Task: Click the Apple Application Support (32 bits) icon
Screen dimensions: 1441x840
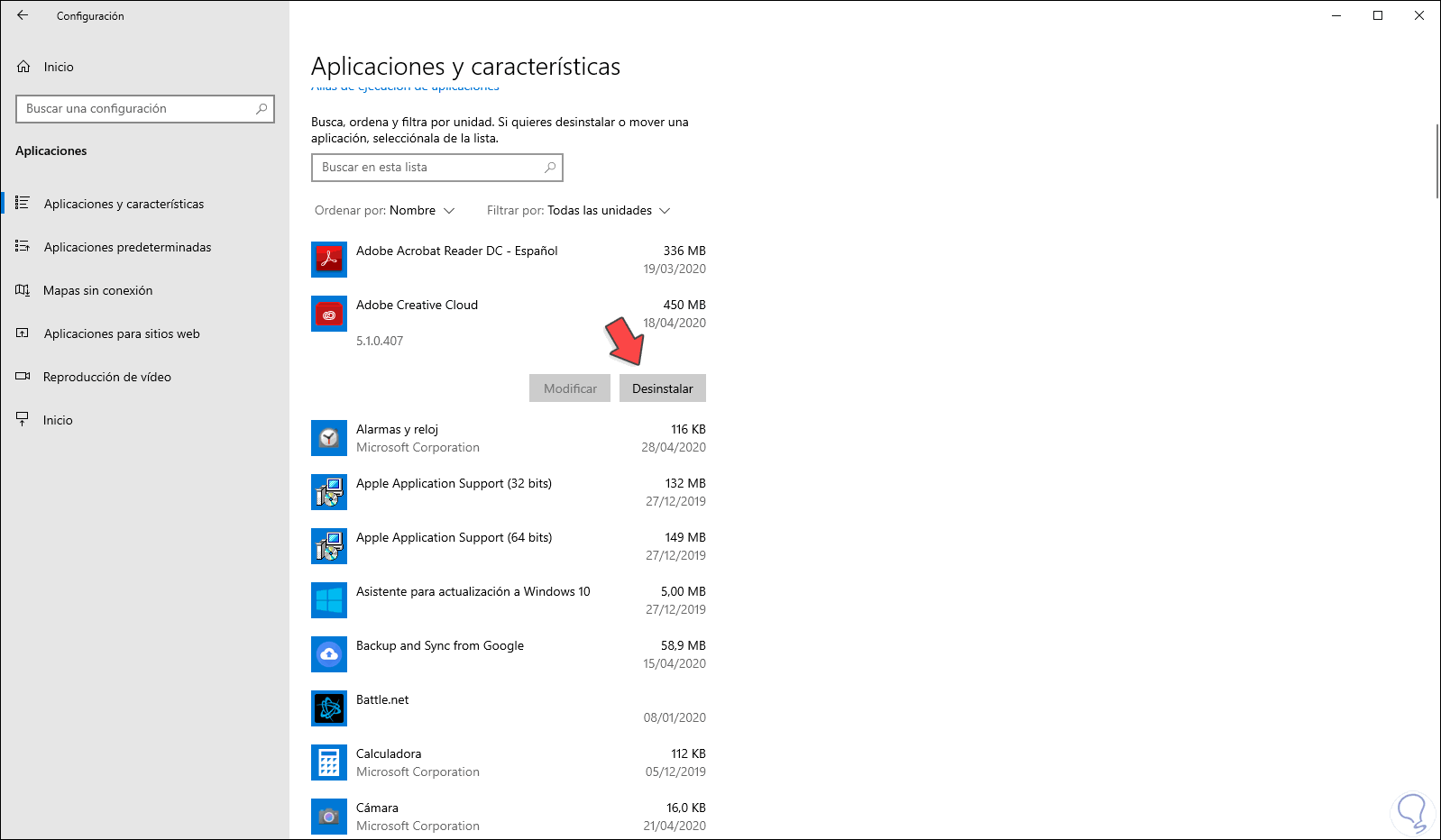Action: (x=329, y=492)
